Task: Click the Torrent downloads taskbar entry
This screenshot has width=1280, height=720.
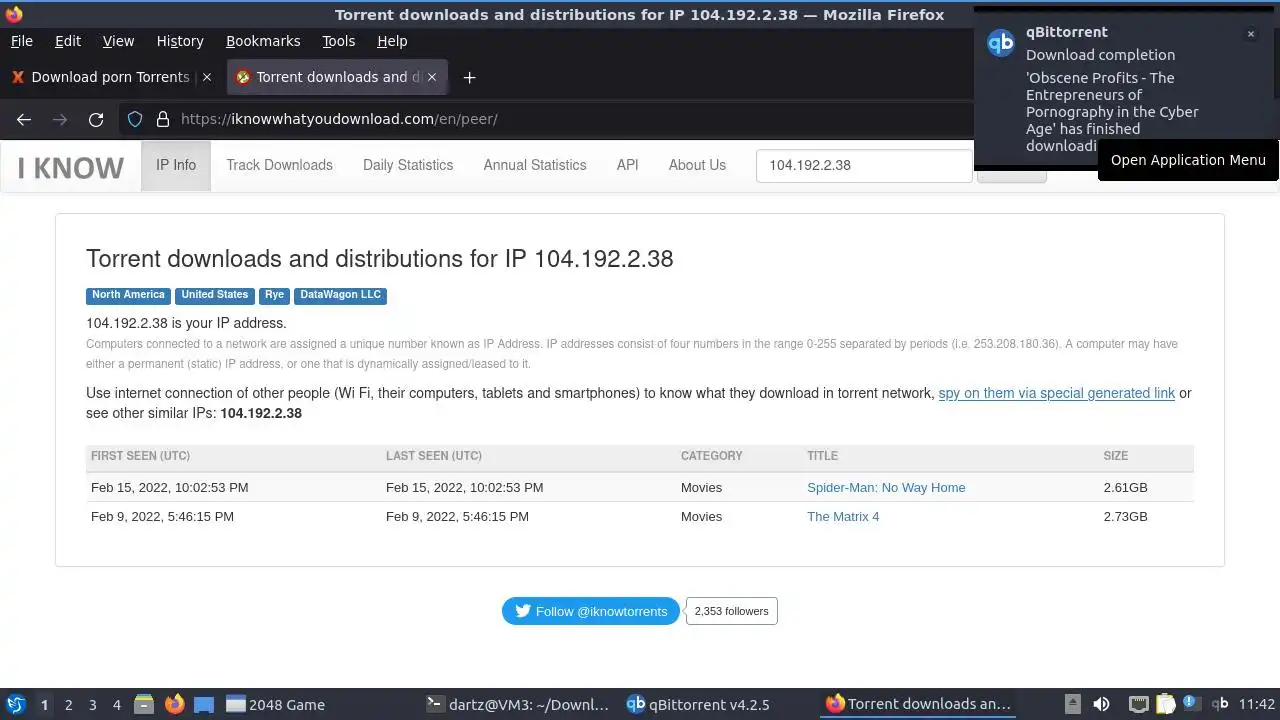Action: [918, 704]
